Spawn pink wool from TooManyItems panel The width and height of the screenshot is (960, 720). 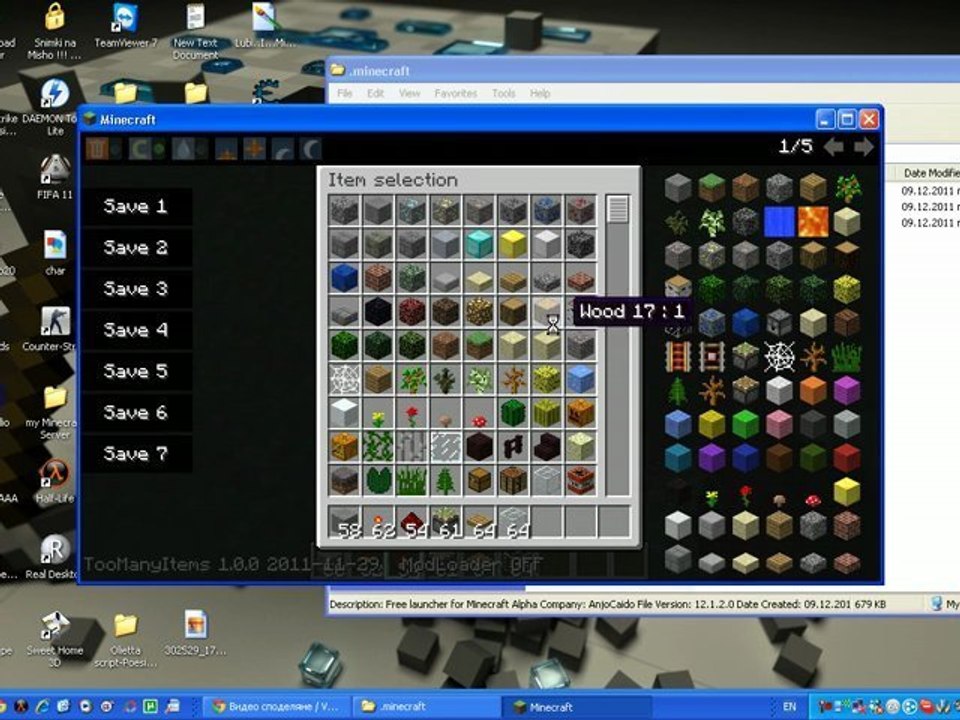tap(779, 424)
